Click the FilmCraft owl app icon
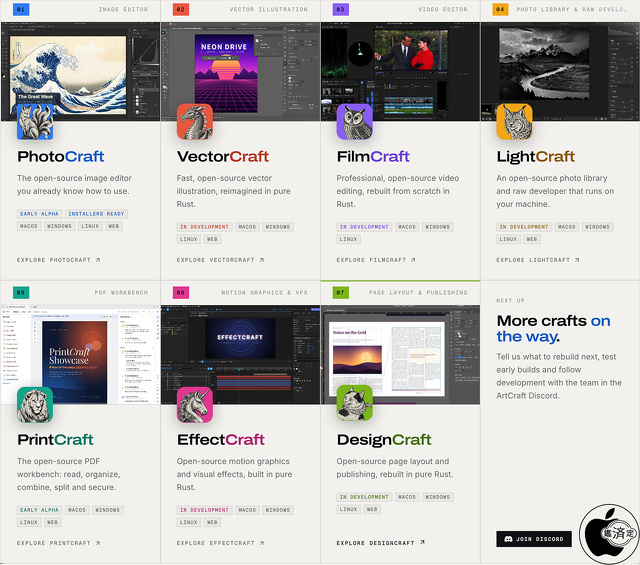Image resolution: width=640 pixels, height=565 pixels. pos(355,122)
